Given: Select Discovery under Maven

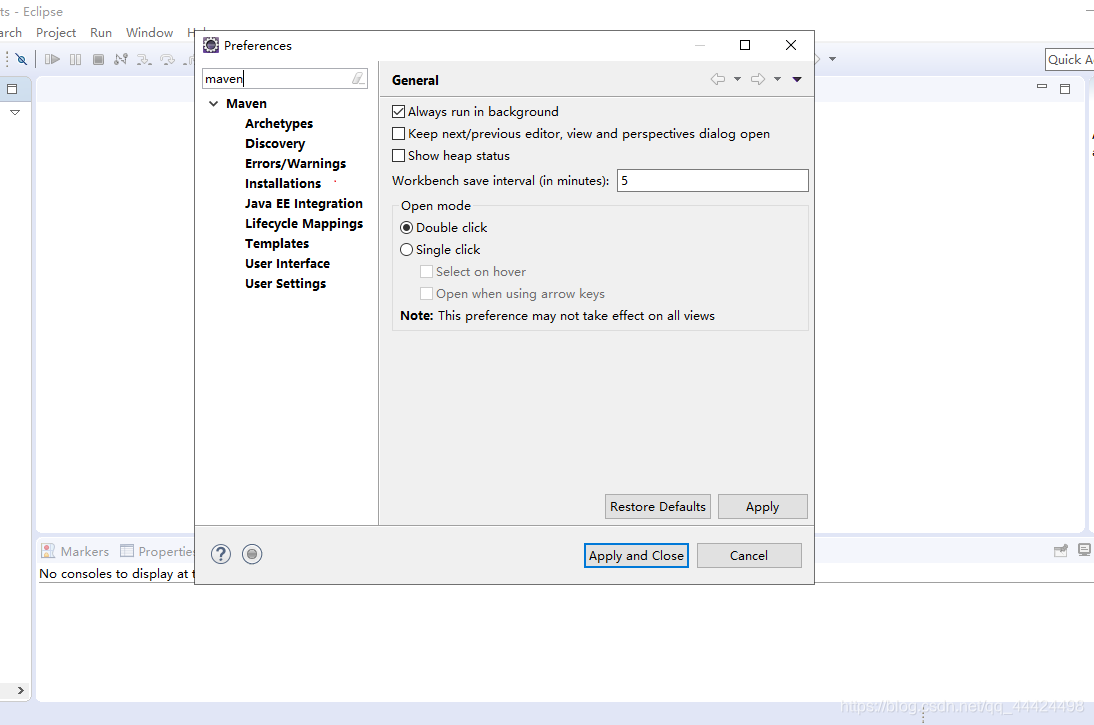Looking at the screenshot, I should pos(275,144).
